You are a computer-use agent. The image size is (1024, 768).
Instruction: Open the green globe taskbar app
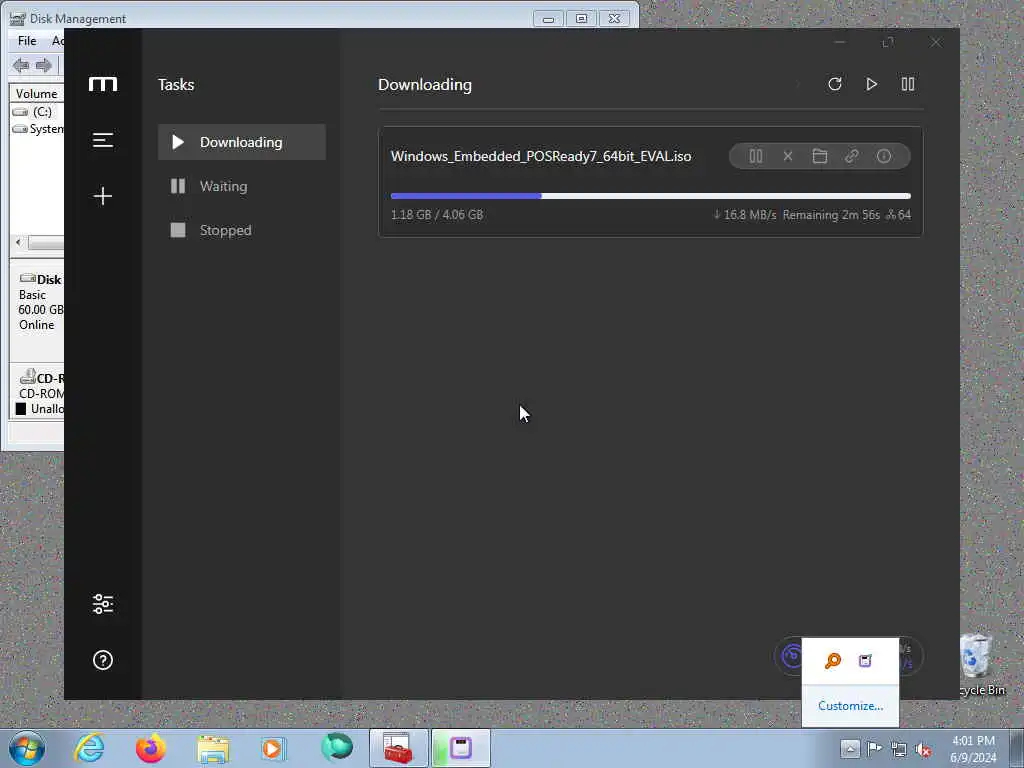pos(337,748)
